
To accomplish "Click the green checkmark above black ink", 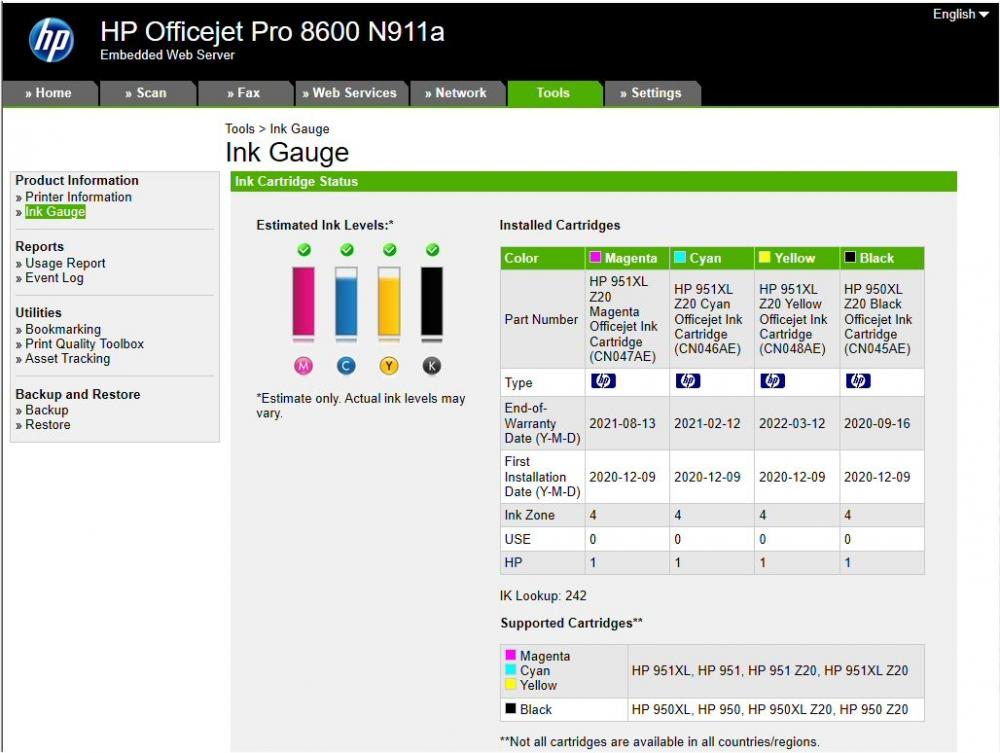I will 432,249.
